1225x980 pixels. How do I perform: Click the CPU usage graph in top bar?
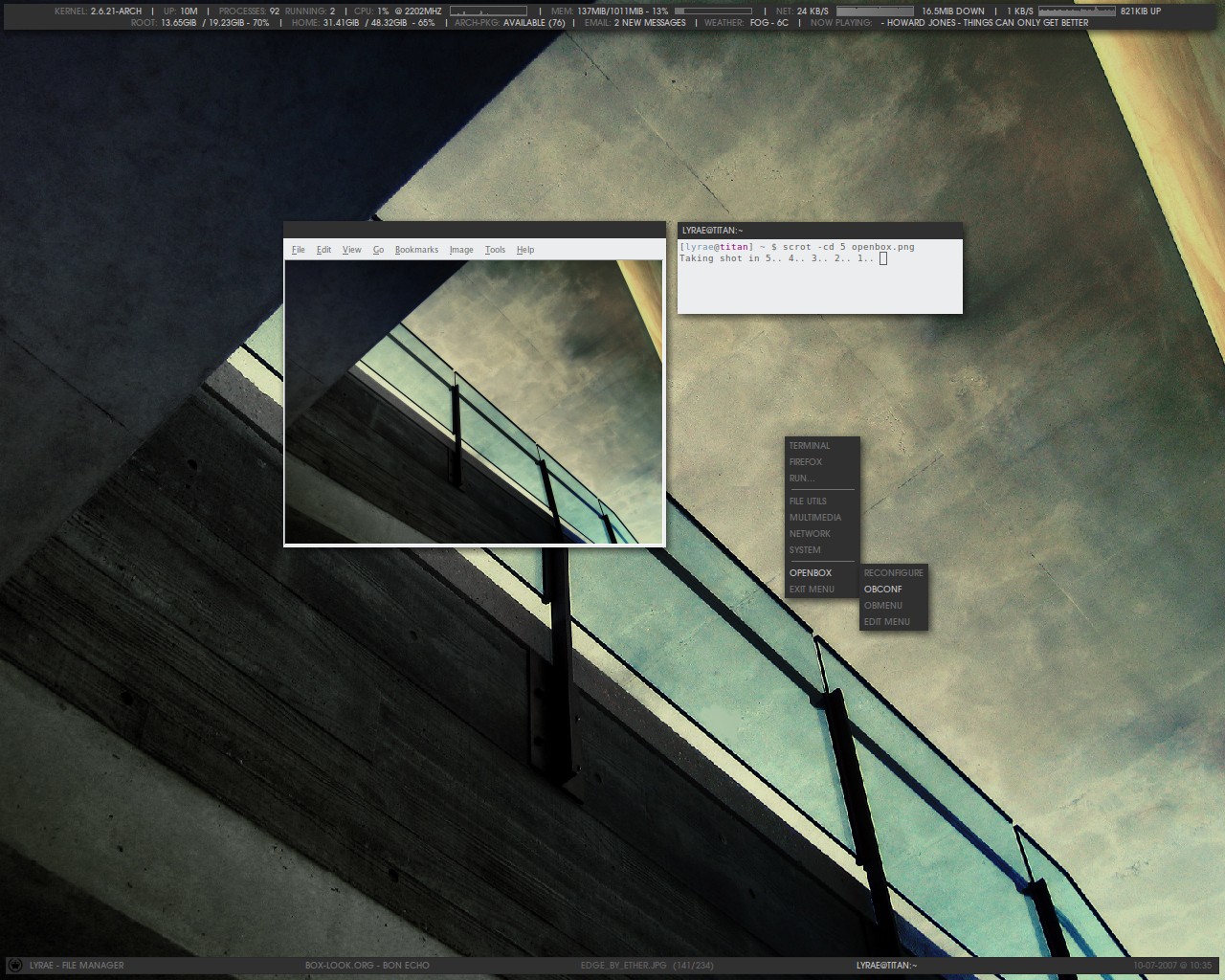tap(488, 11)
